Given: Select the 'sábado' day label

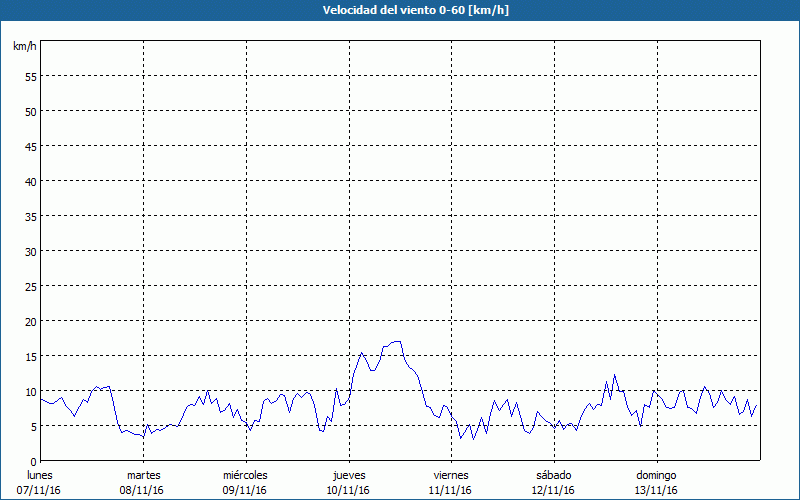Looking at the screenshot, I should (553, 474).
